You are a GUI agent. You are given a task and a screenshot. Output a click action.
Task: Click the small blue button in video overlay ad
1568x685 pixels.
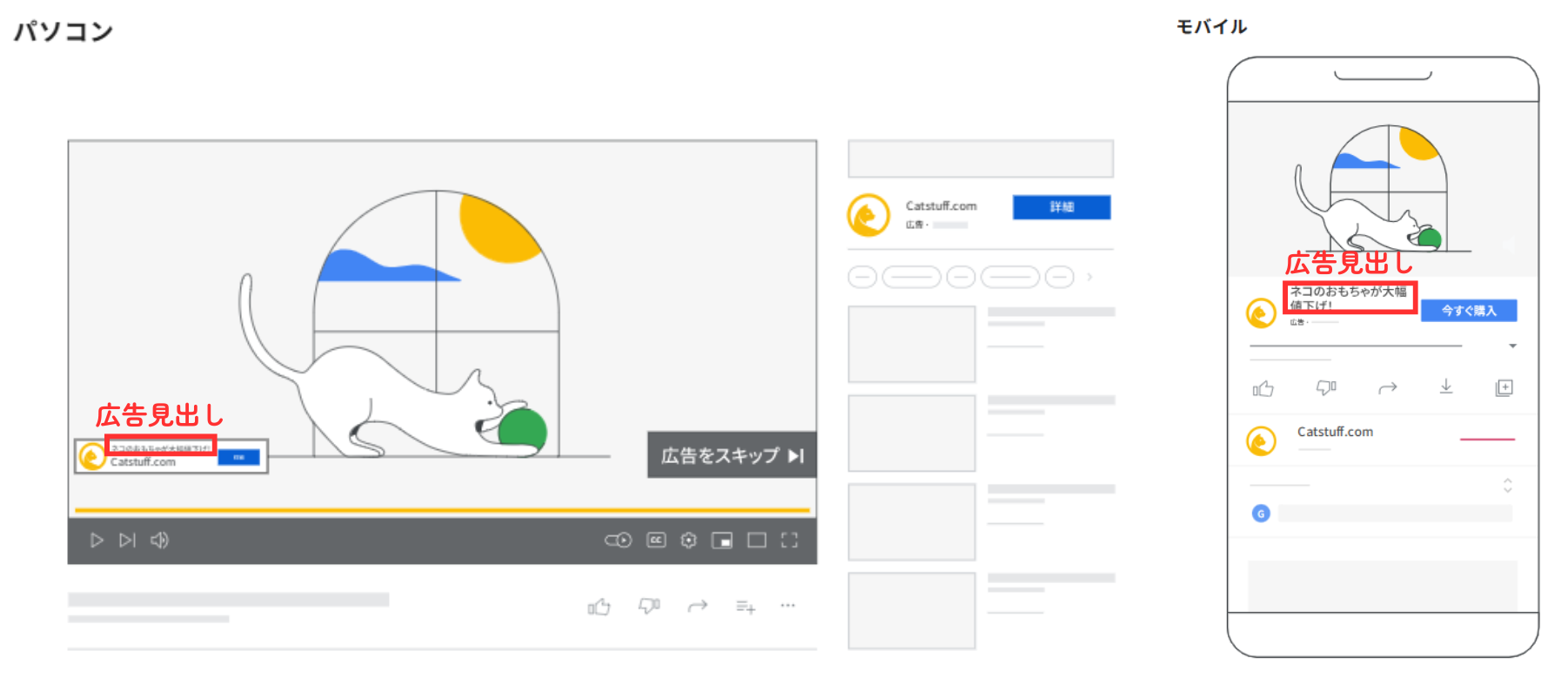click(x=238, y=457)
